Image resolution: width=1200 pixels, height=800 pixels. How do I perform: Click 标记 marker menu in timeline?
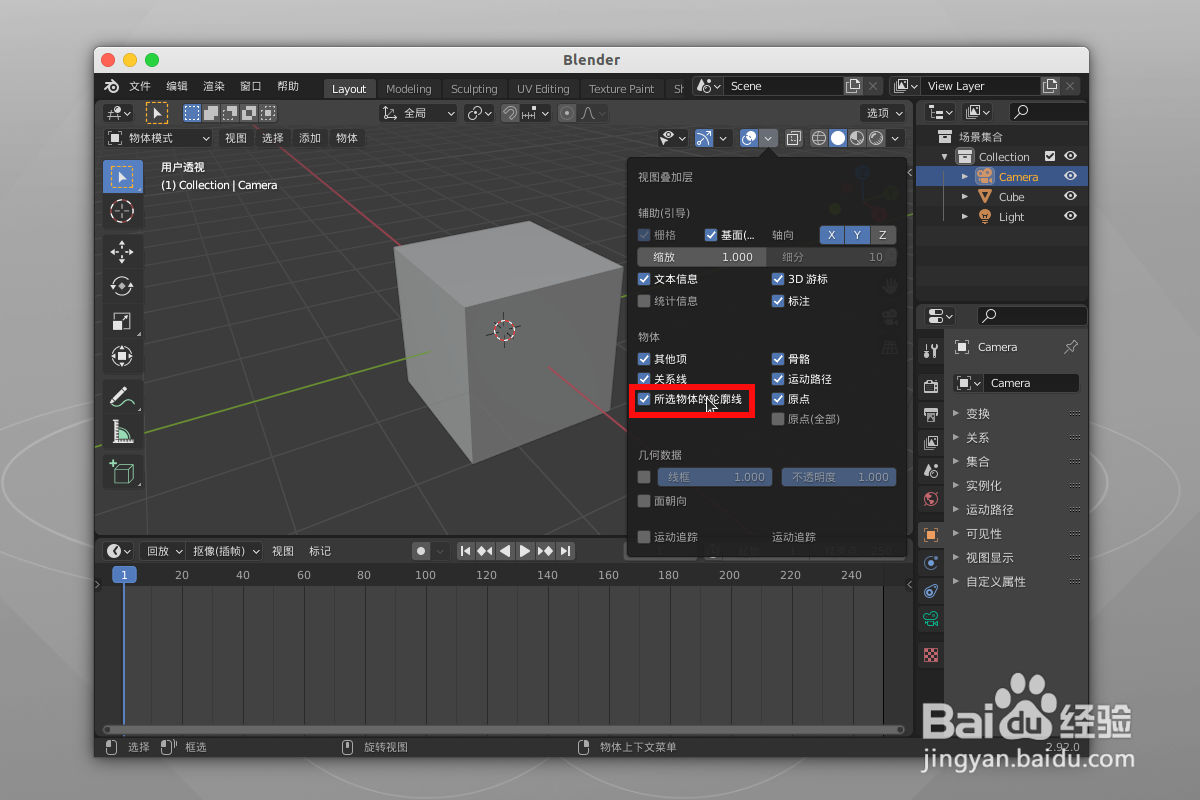point(320,551)
